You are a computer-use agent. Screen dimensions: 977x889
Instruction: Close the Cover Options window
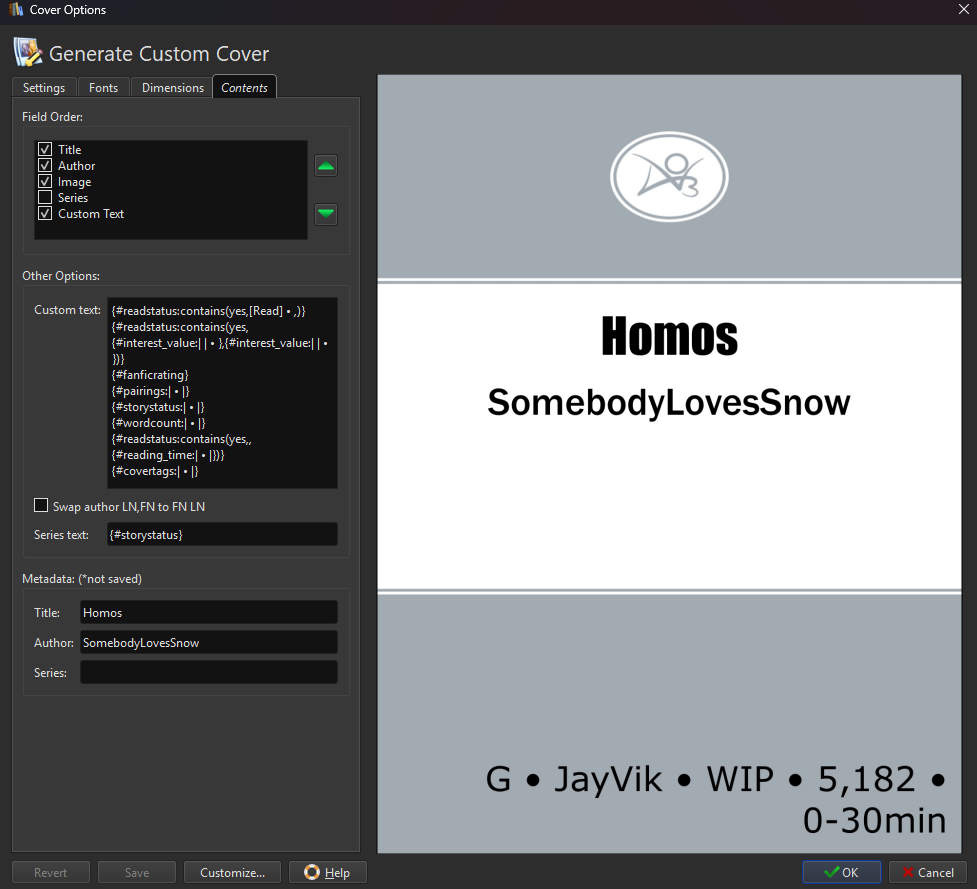pos(963,9)
